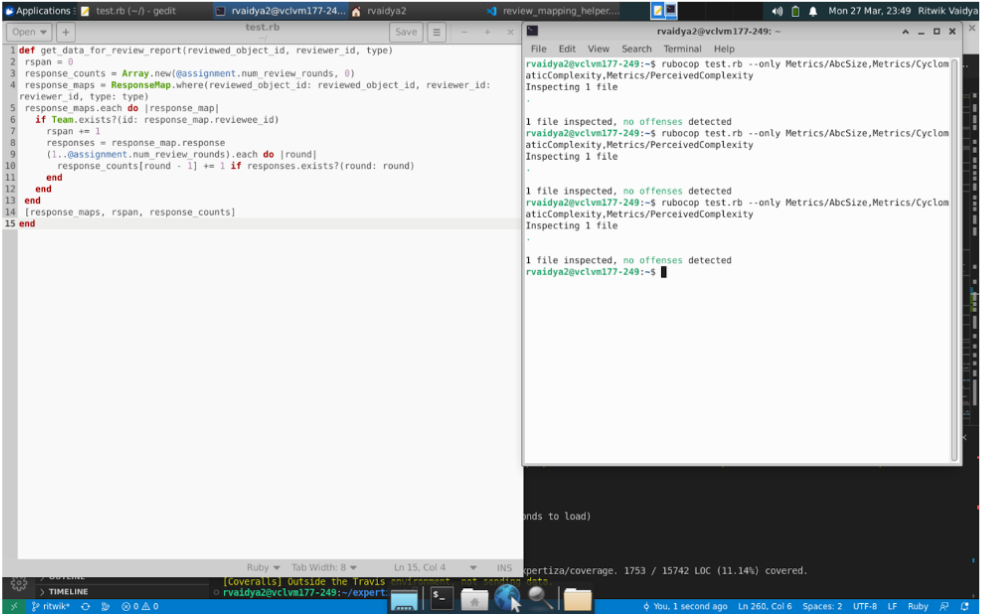Open terminal from the dock

(x=441, y=598)
